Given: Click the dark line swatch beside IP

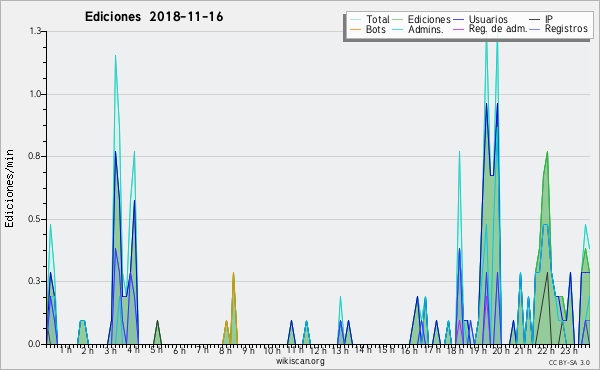Looking at the screenshot, I should click(x=535, y=20).
